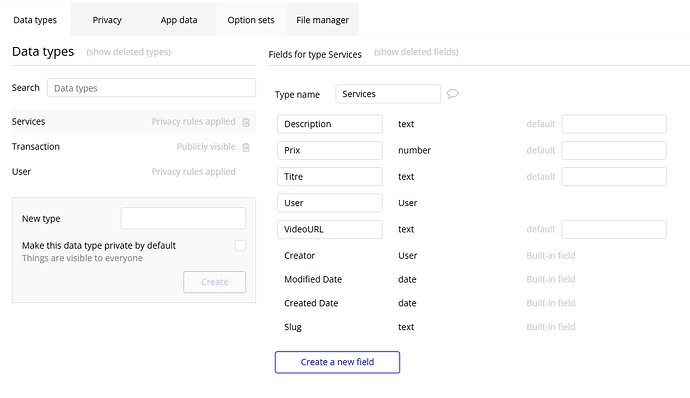The image size is (690, 398).
Task: Click the Description default value input
Action: (x=614, y=124)
